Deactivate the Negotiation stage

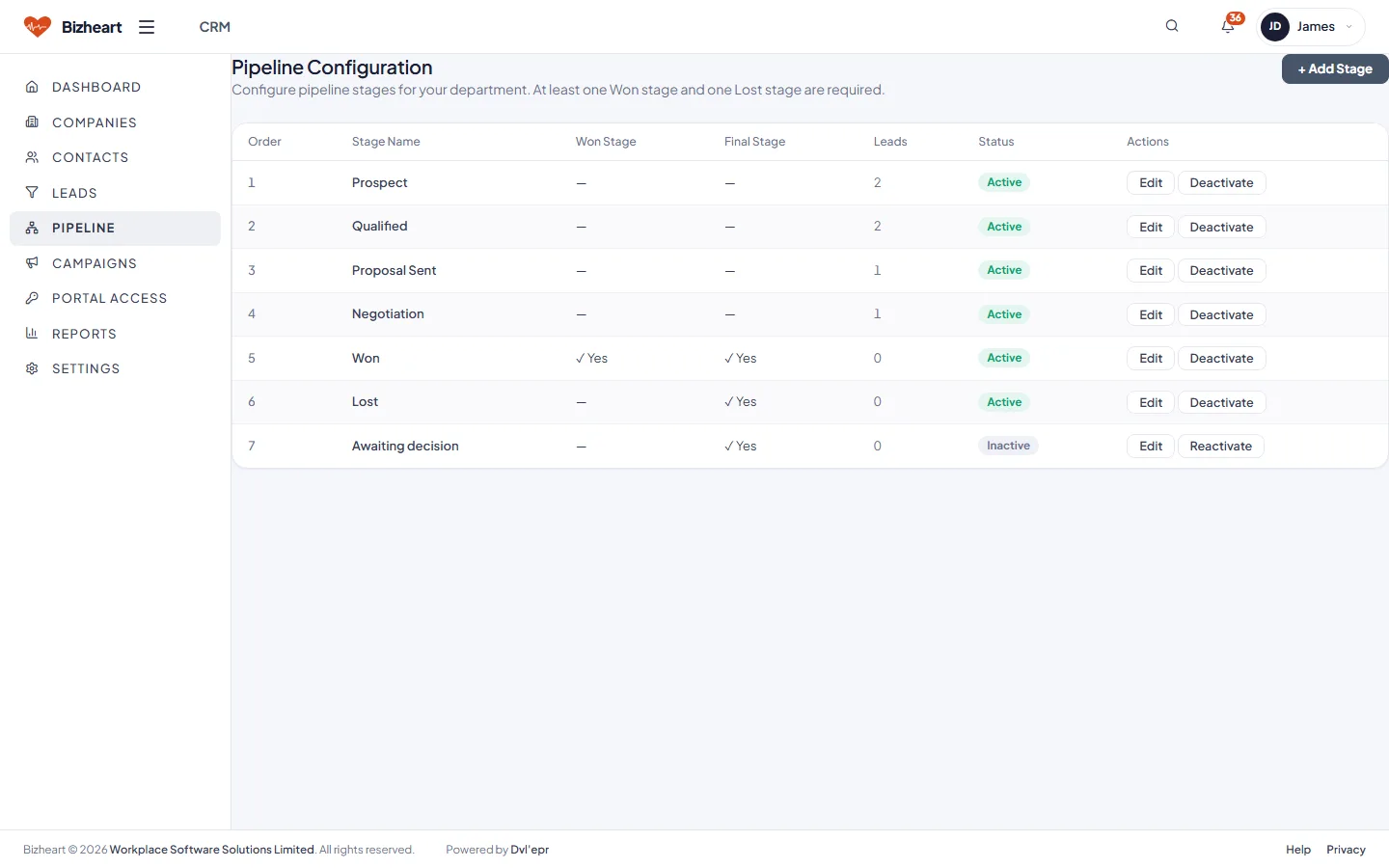point(1221,314)
